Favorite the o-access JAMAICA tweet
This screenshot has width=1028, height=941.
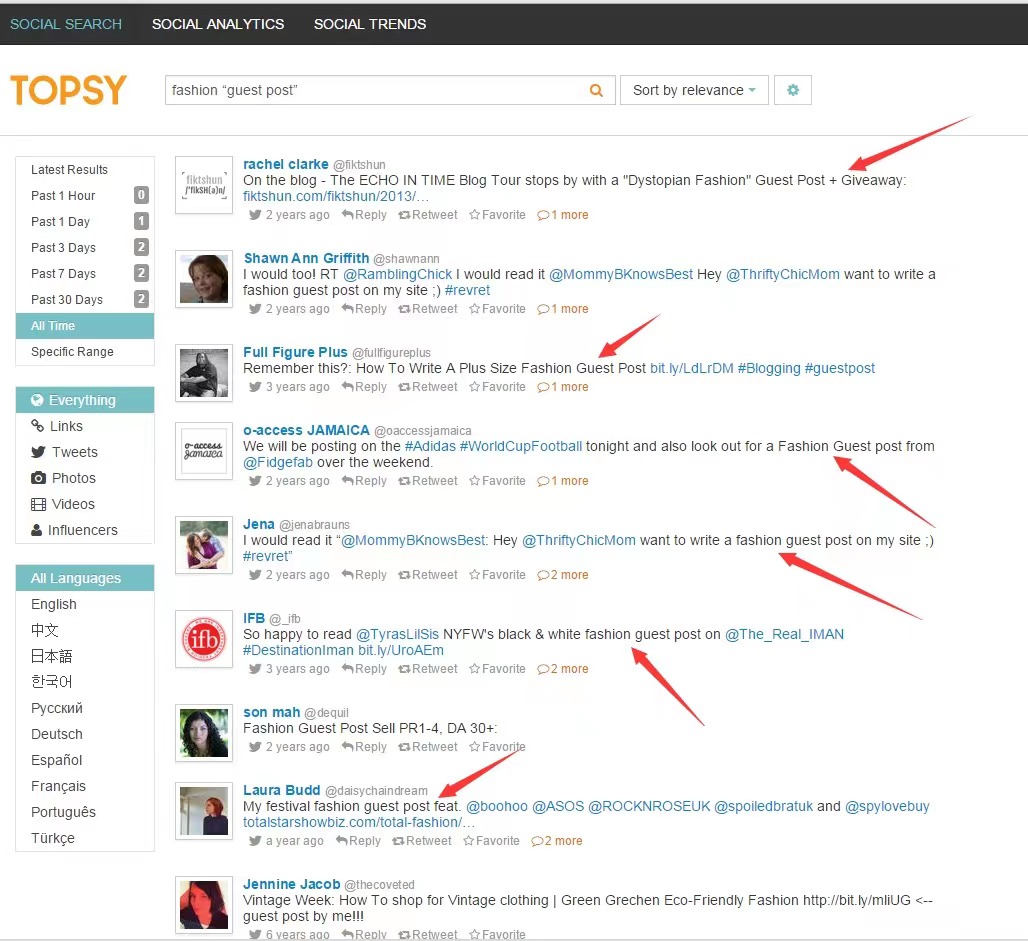click(498, 481)
